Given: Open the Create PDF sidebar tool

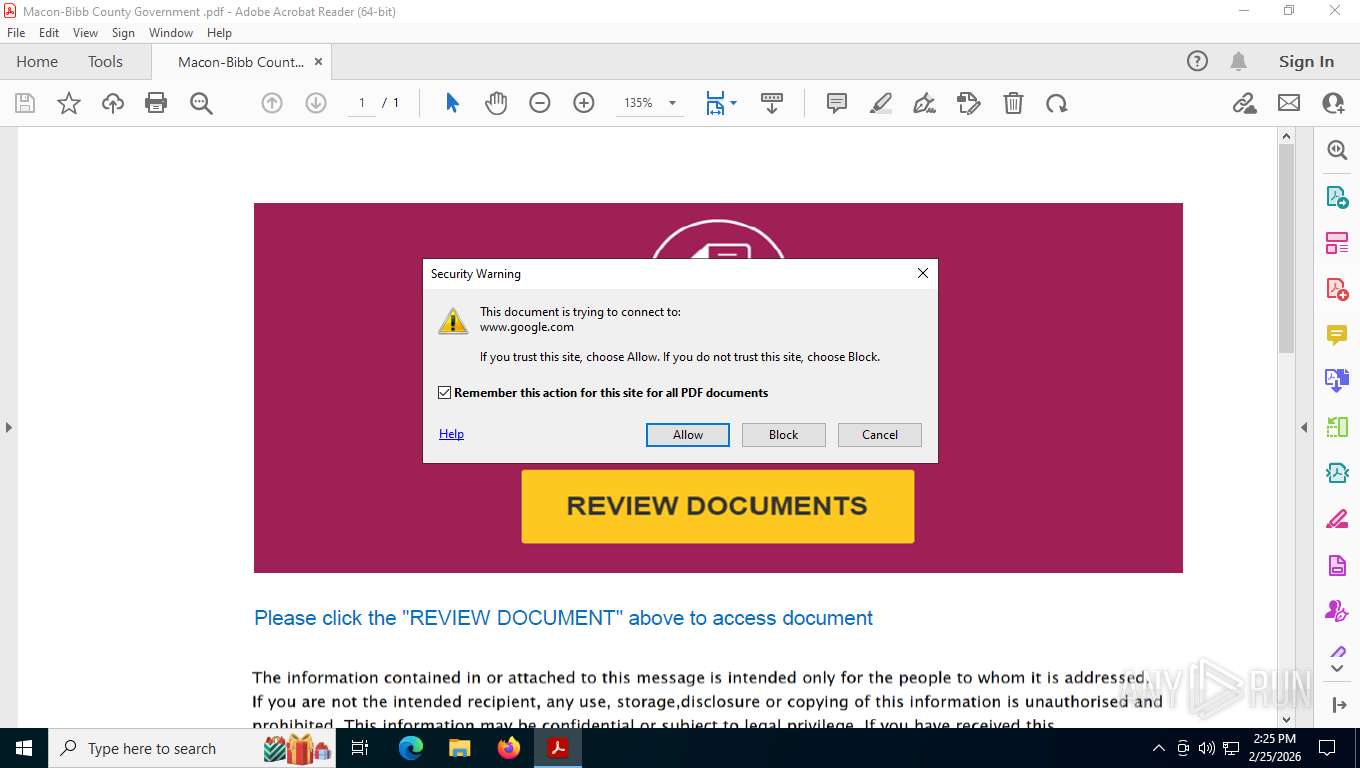Looking at the screenshot, I should coord(1337,289).
